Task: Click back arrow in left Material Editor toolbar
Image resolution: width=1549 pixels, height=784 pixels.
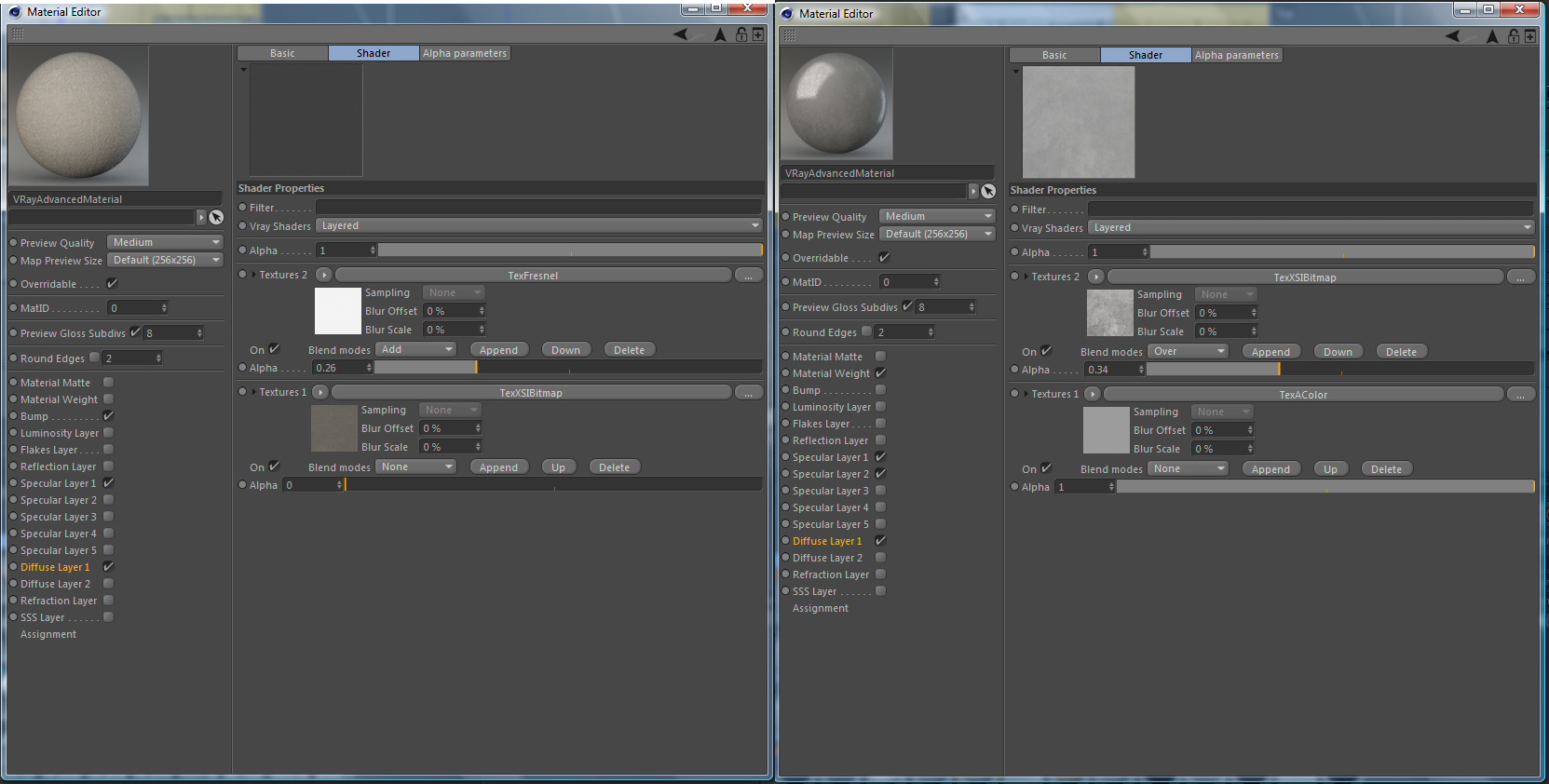Action: click(x=681, y=34)
